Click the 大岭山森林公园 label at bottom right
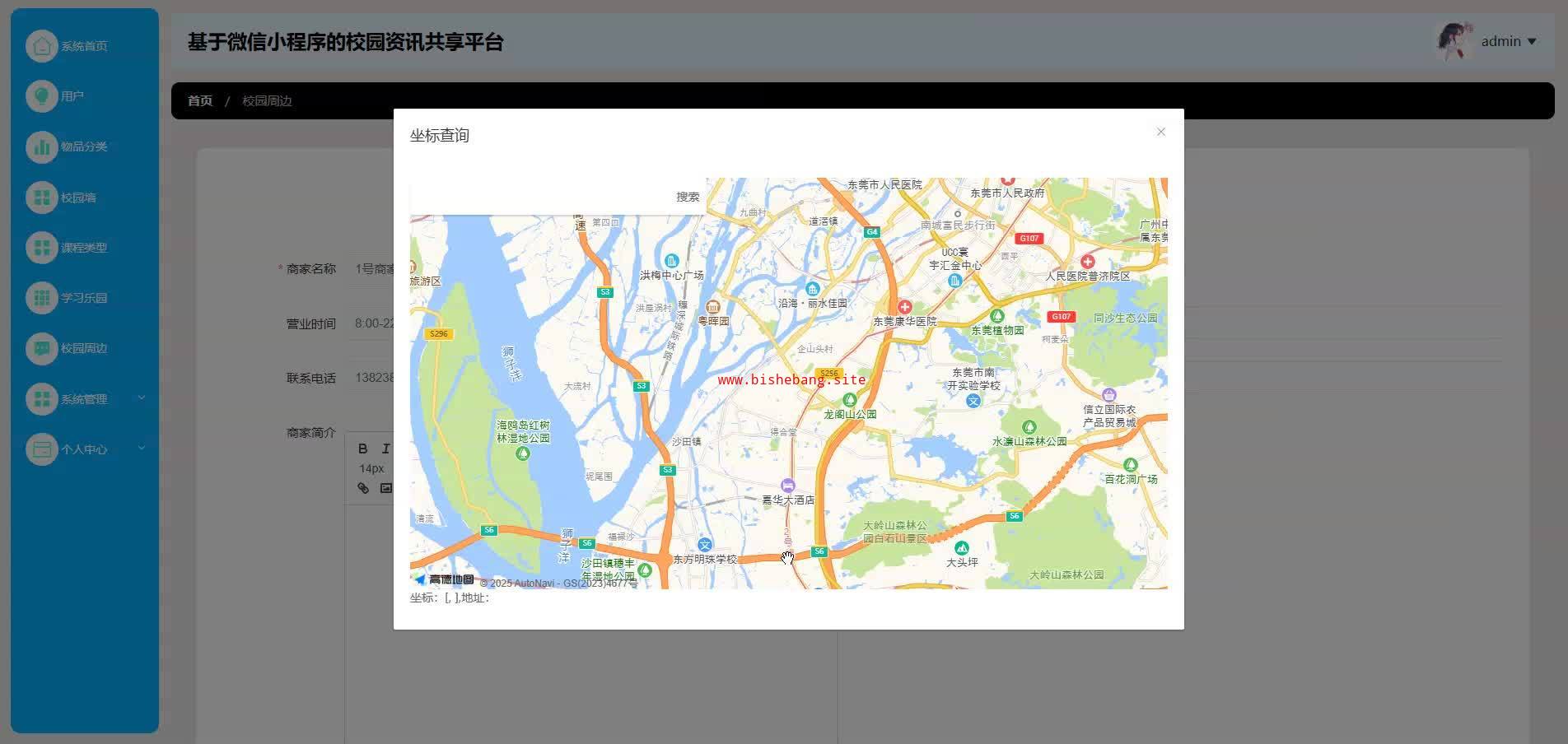 1066,575
